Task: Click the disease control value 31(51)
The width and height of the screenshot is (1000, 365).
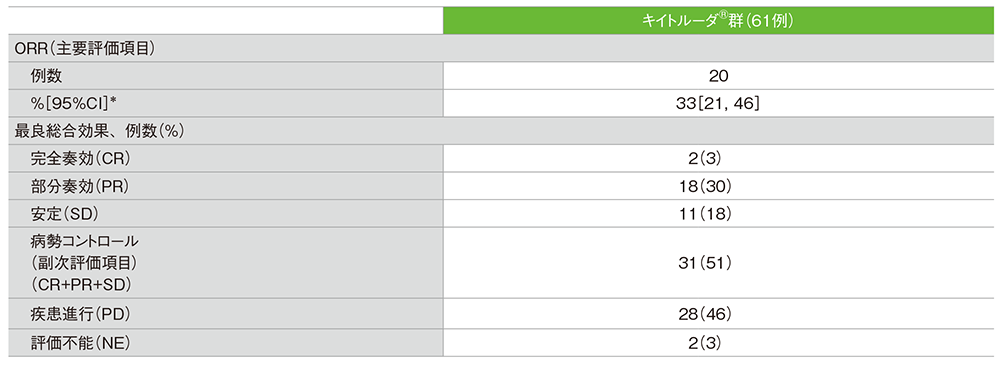Action: point(717,262)
